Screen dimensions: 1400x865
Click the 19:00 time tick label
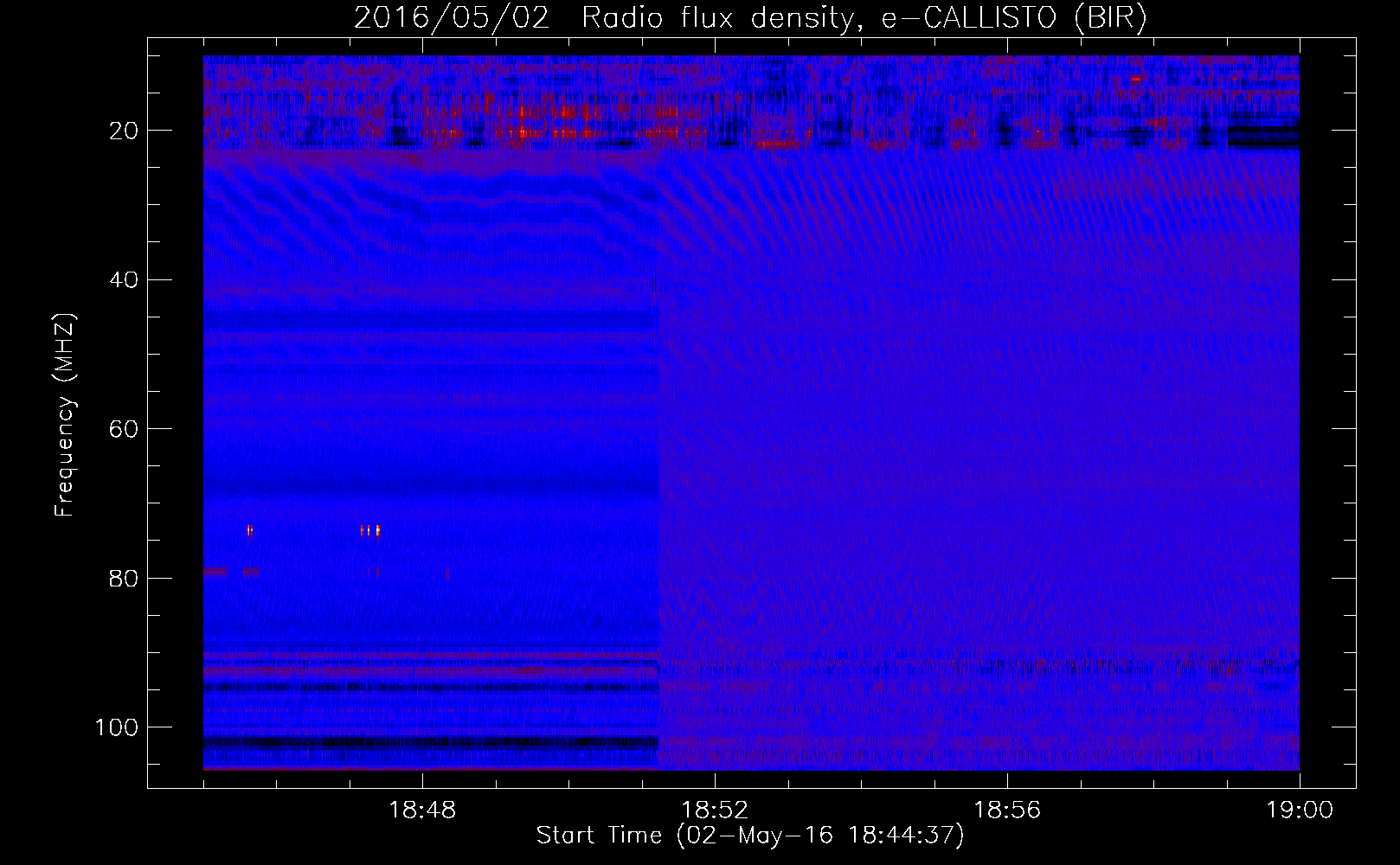click(x=1300, y=811)
